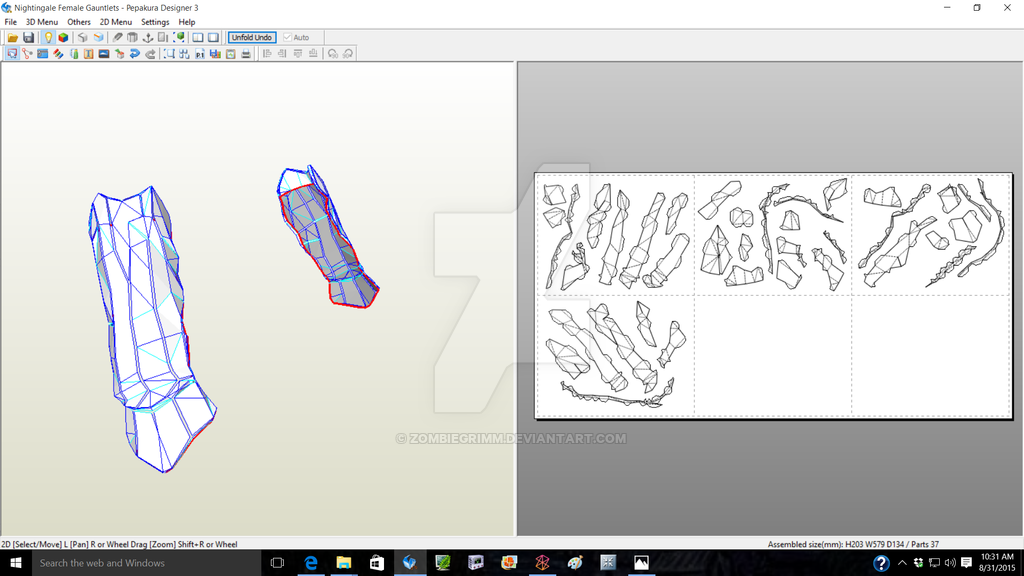The width and height of the screenshot is (1024, 576).
Task: Select the orange T text tool
Action: point(89,54)
